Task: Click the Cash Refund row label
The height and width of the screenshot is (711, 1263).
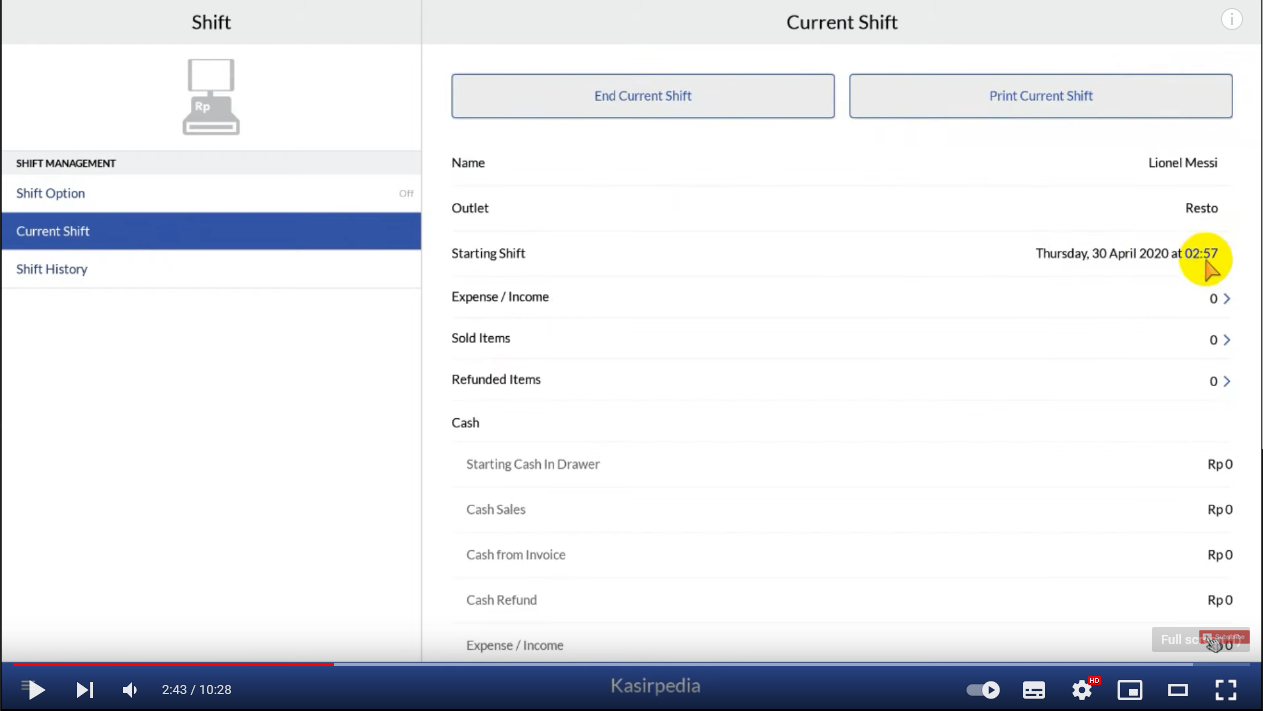Action: 502,600
